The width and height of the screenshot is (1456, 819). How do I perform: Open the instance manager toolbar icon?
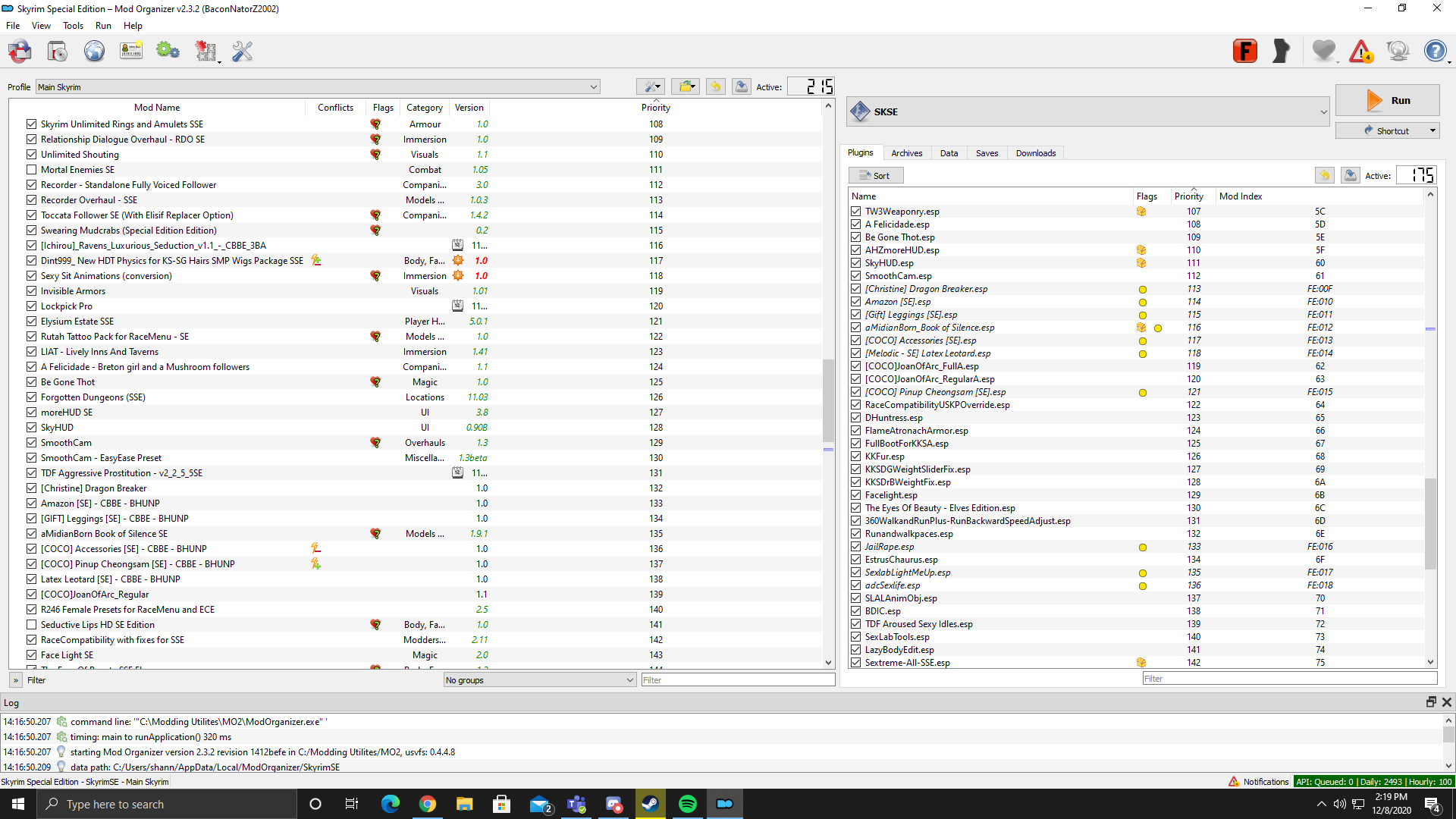point(20,52)
